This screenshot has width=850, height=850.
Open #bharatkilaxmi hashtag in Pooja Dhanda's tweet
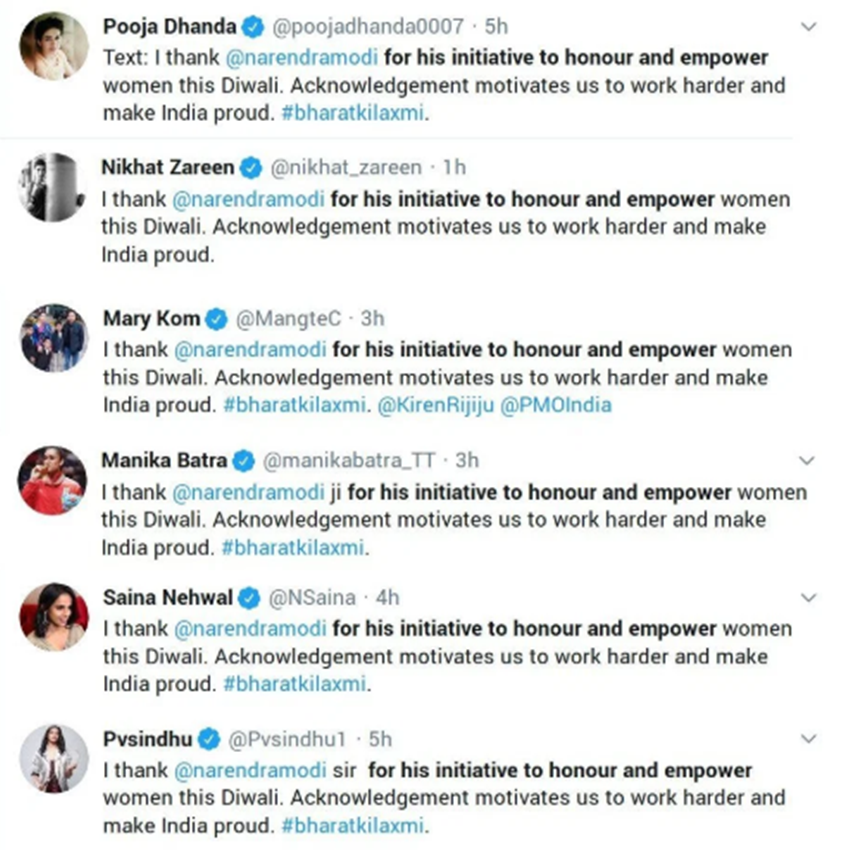pyautogui.click(x=355, y=113)
